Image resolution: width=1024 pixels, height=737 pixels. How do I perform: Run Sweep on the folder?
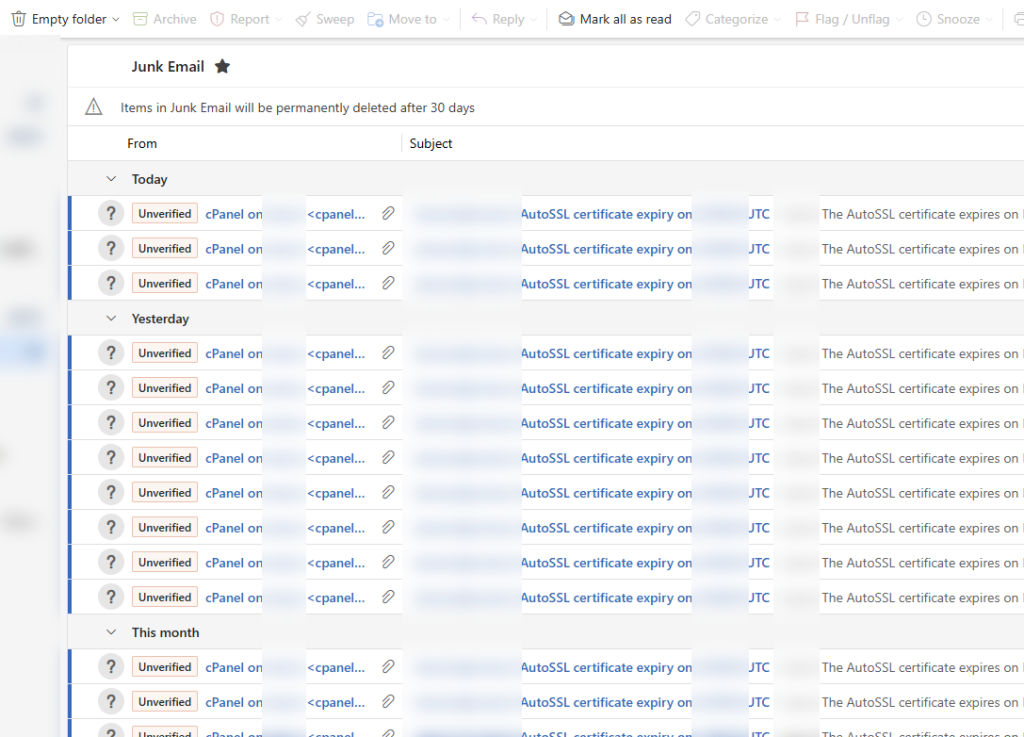[x=325, y=19]
